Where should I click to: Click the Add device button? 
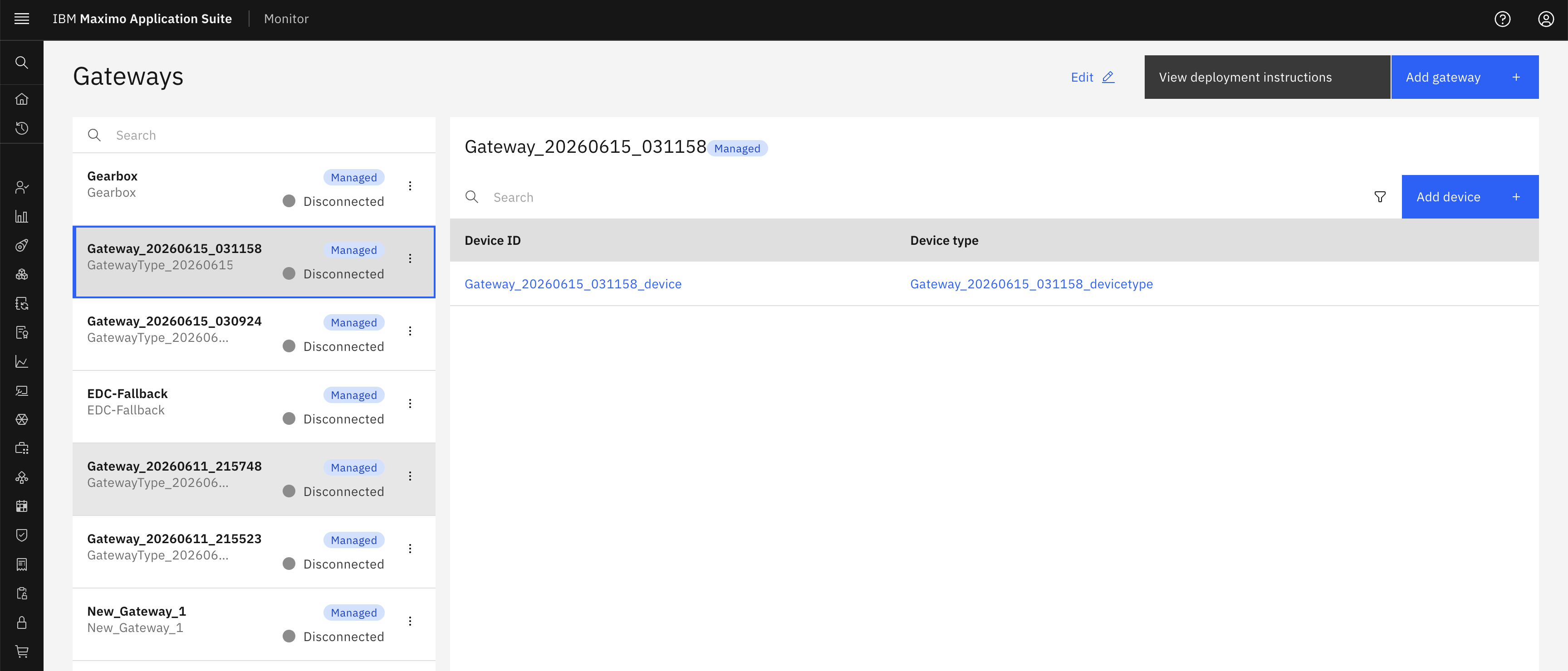tap(1470, 197)
